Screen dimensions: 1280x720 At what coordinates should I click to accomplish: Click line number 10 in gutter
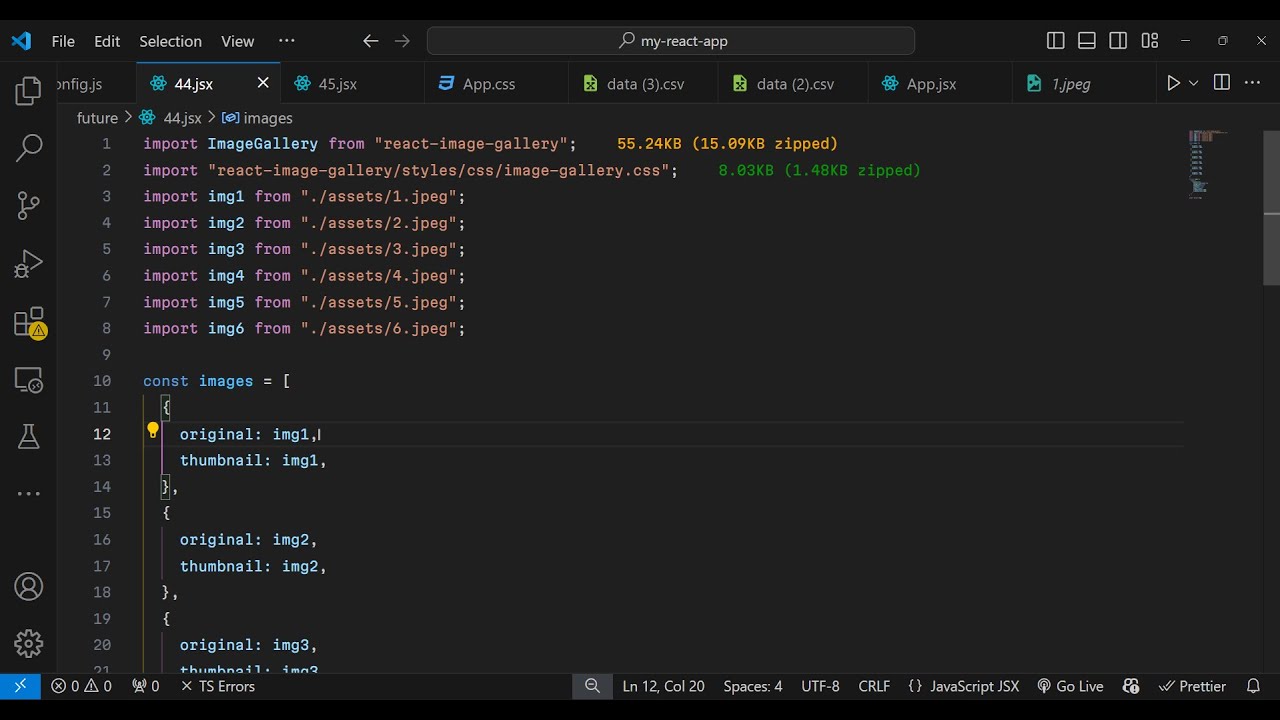click(102, 381)
